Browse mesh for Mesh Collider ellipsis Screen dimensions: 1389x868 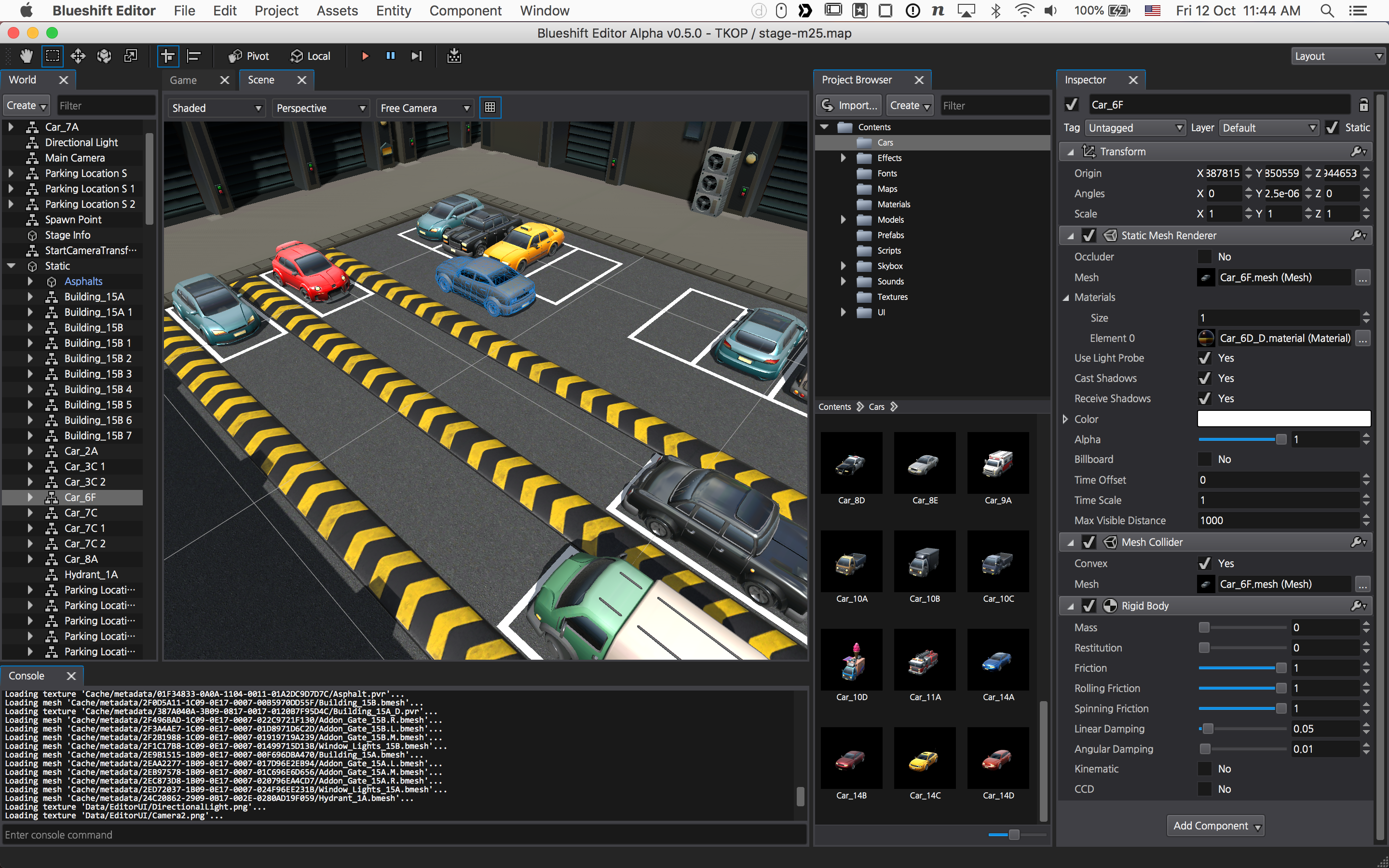click(x=1362, y=584)
